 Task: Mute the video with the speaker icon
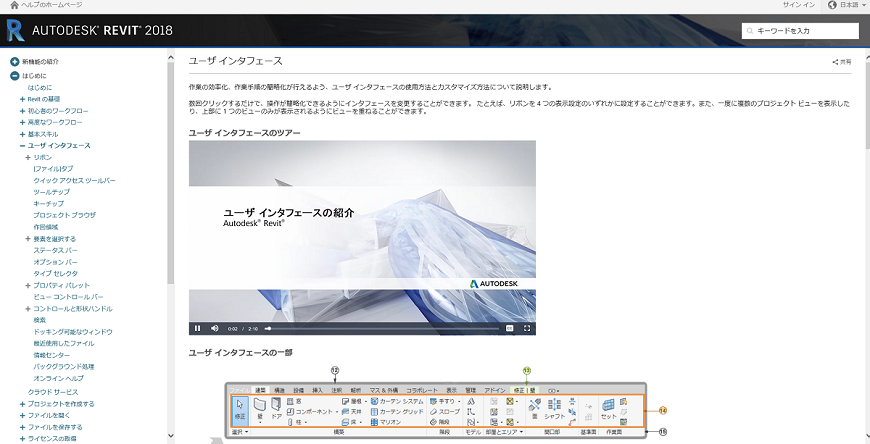click(x=215, y=328)
